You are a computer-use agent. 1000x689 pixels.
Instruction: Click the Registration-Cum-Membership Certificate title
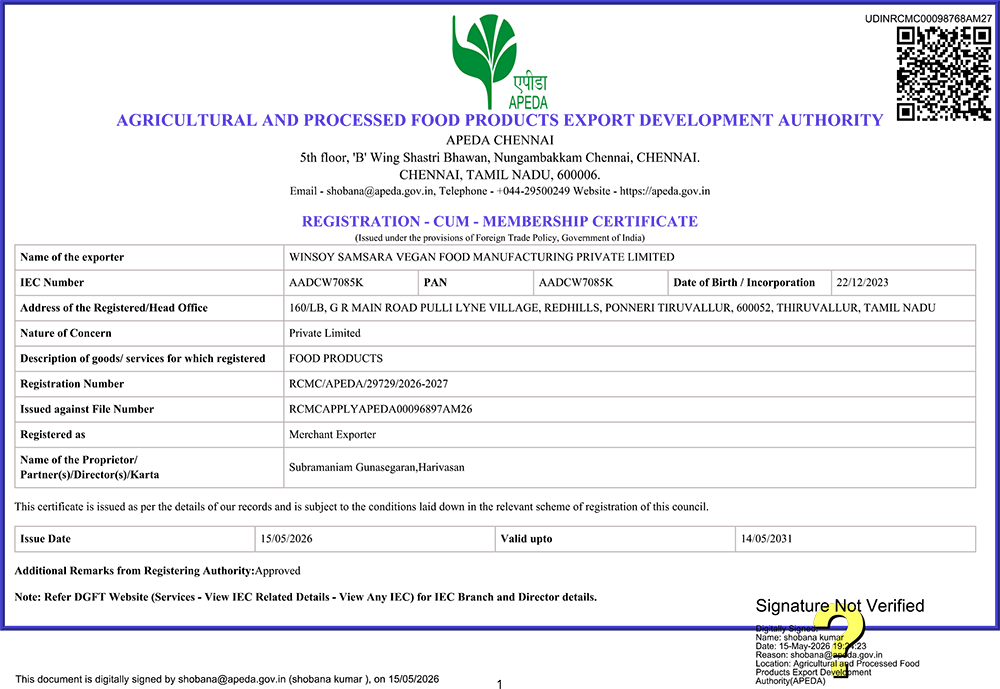(499, 221)
